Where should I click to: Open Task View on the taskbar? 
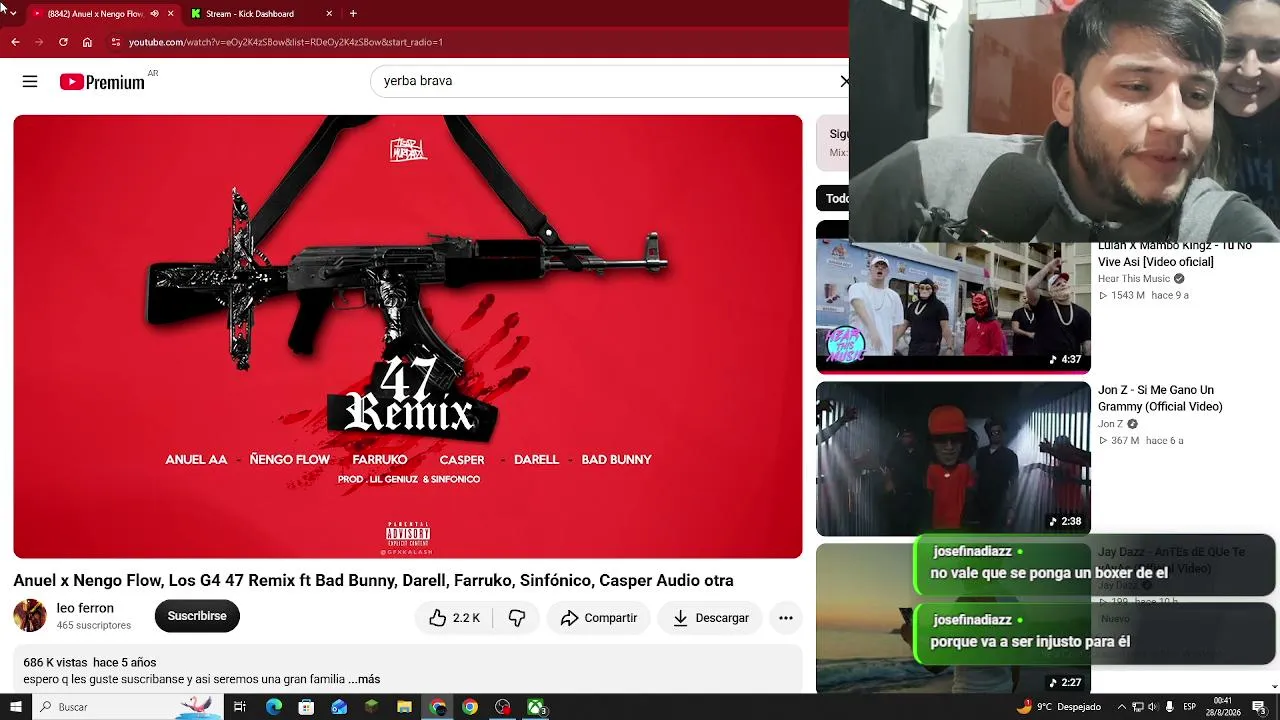click(240, 707)
